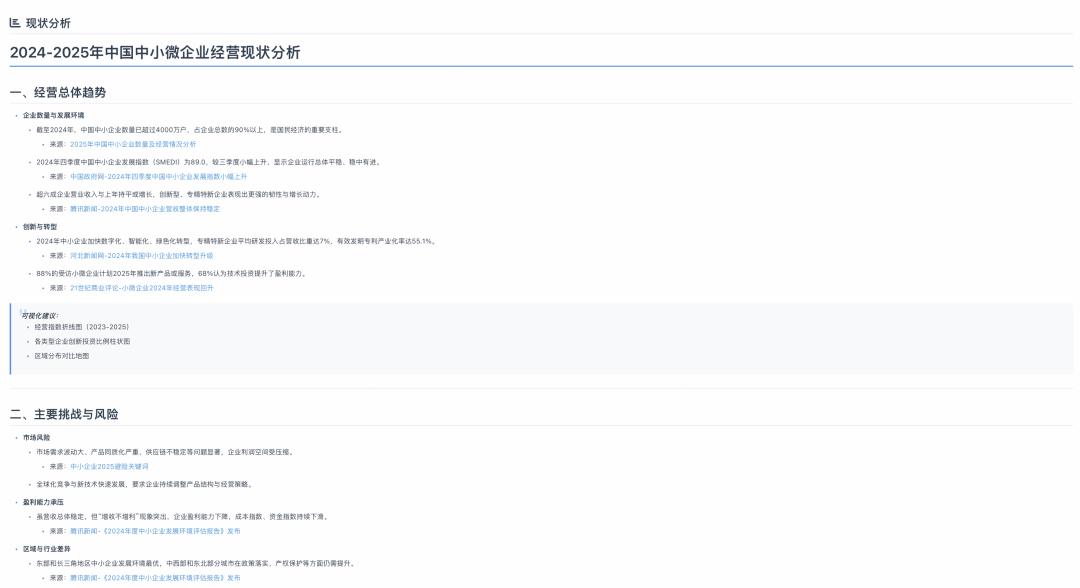Click heading 二、主要挑战与风险
Screen dimensions: 1080x588
pyautogui.click(x=64, y=414)
